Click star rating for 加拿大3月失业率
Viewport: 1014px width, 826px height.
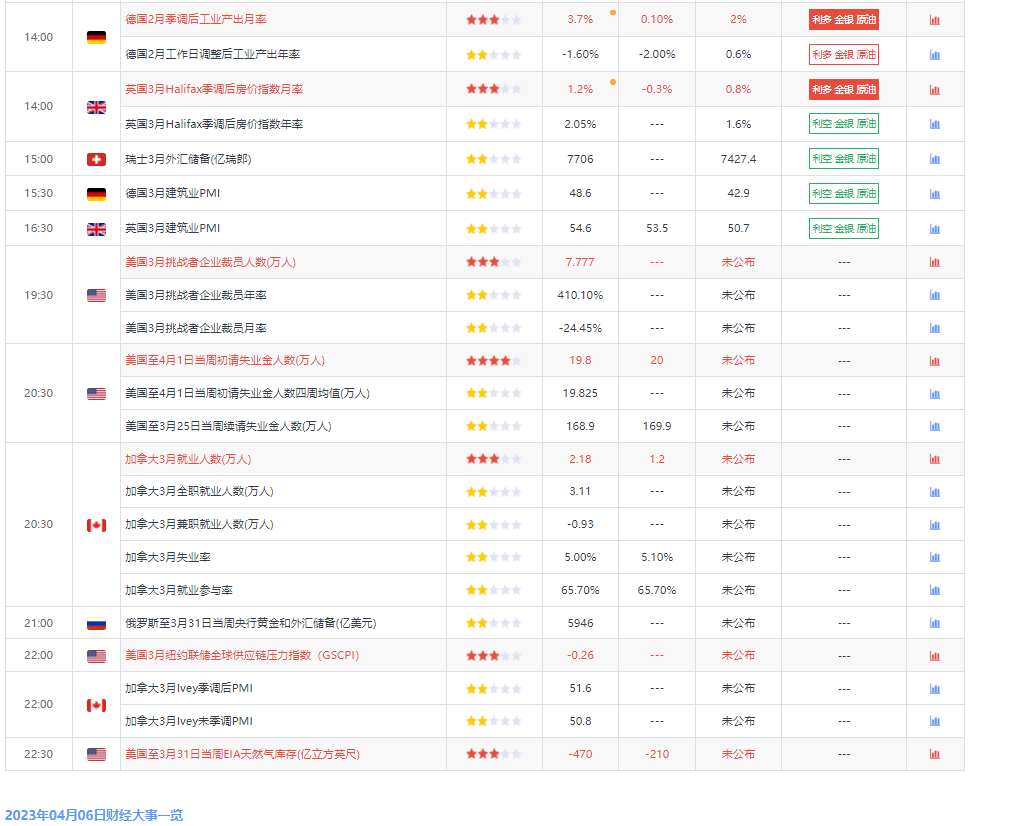tap(493, 558)
